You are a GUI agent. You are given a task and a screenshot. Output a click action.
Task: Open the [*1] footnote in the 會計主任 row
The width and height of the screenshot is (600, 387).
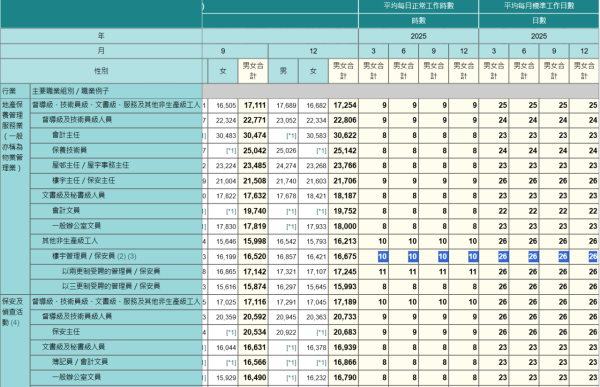click(291, 136)
